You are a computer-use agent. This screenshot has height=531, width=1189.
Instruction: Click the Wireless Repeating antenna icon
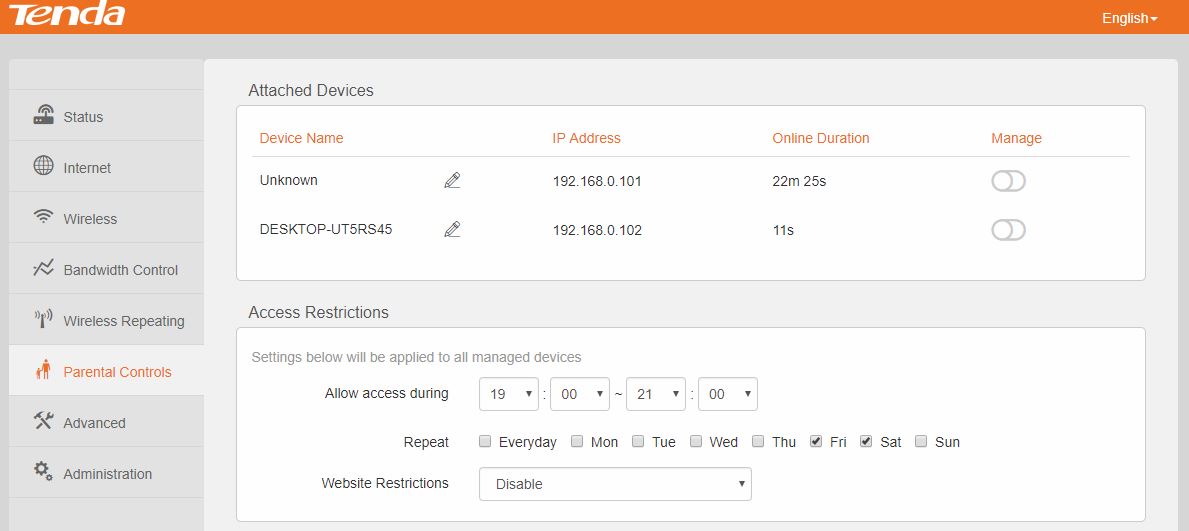pyautogui.click(x=43, y=319)
